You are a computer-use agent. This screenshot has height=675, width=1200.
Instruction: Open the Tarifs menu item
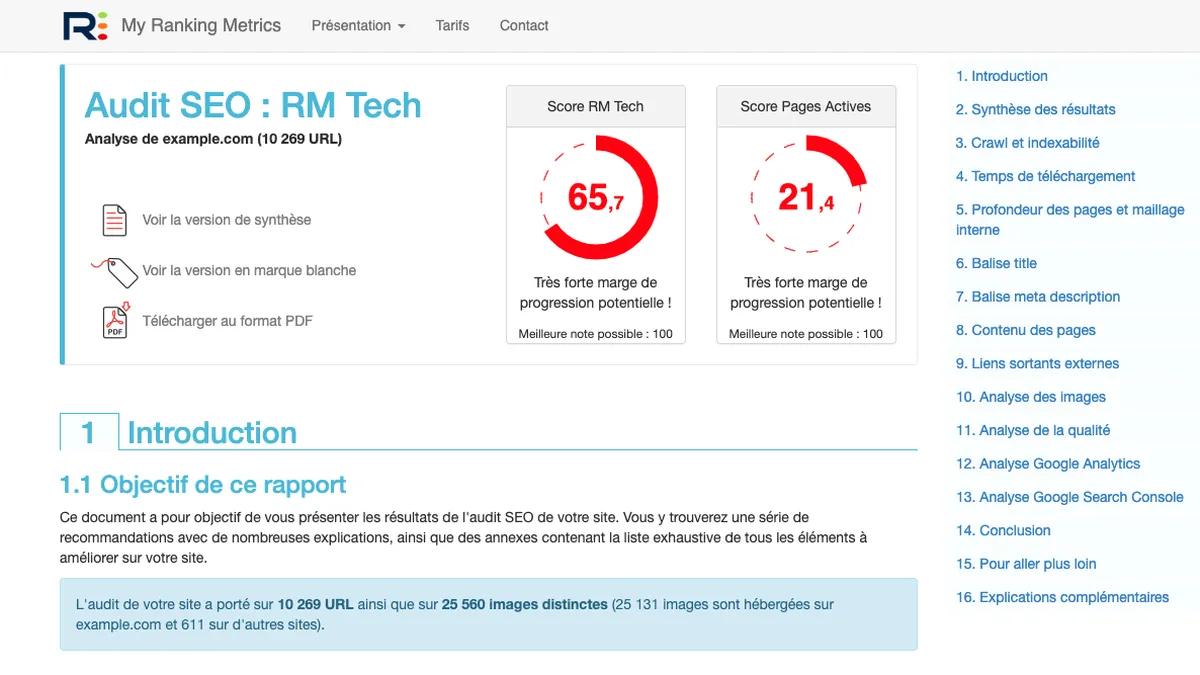point(452,26)
